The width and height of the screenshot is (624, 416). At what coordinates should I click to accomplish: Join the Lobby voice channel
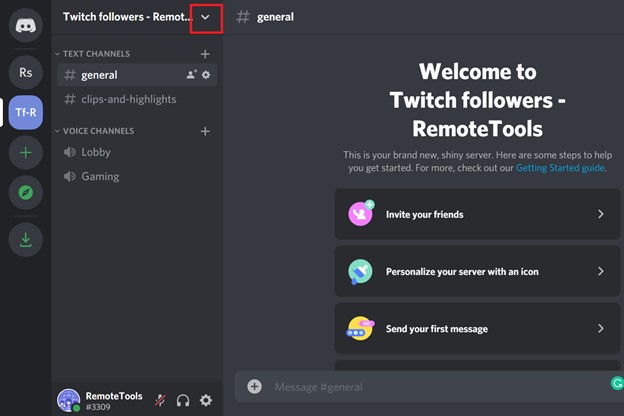(137, 152)
